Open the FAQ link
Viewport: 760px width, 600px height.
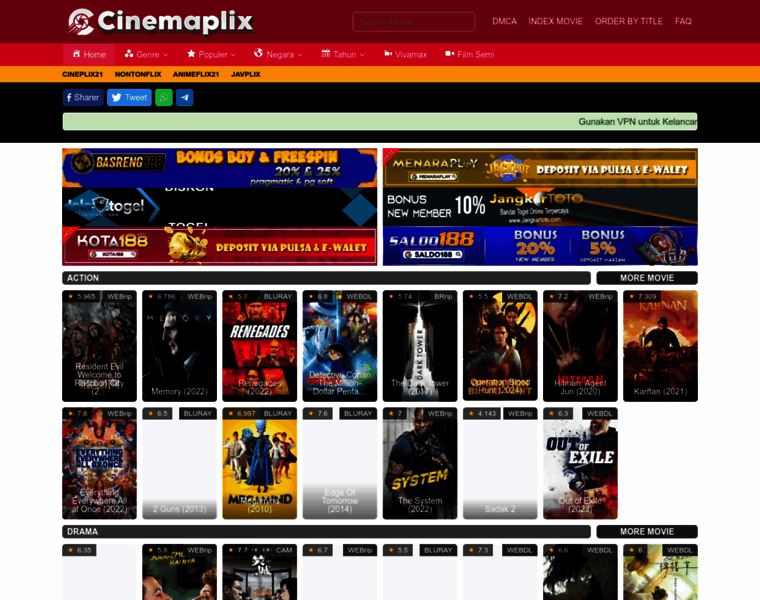point(683,21)
